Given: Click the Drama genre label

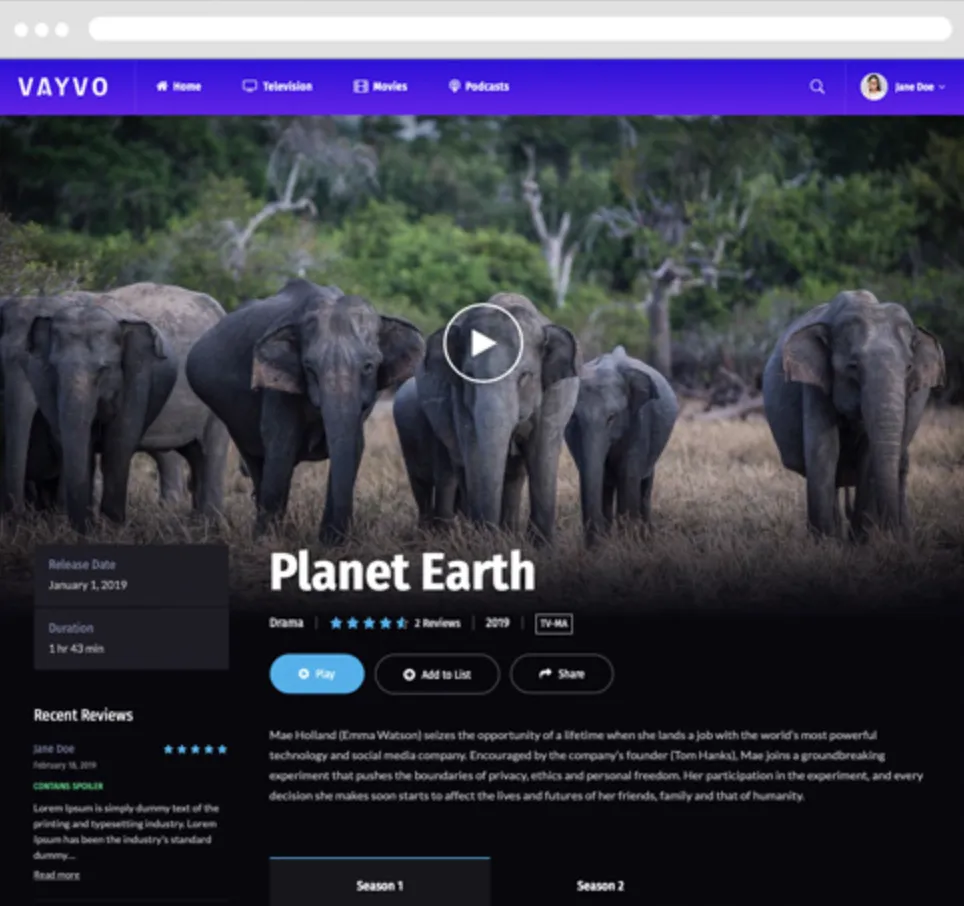Looking at the screenshot, I should [x=286, y=623].
